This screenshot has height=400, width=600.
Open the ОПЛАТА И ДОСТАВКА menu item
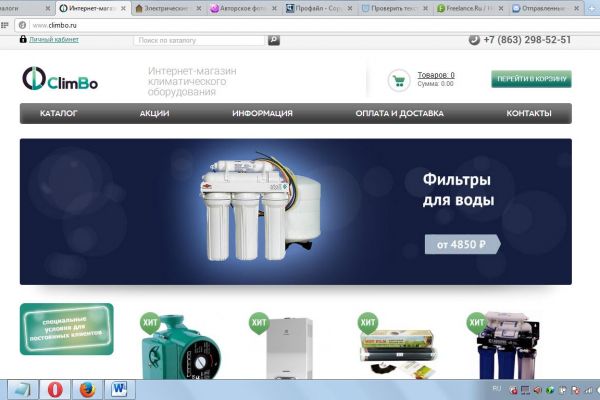click(399, 113)
